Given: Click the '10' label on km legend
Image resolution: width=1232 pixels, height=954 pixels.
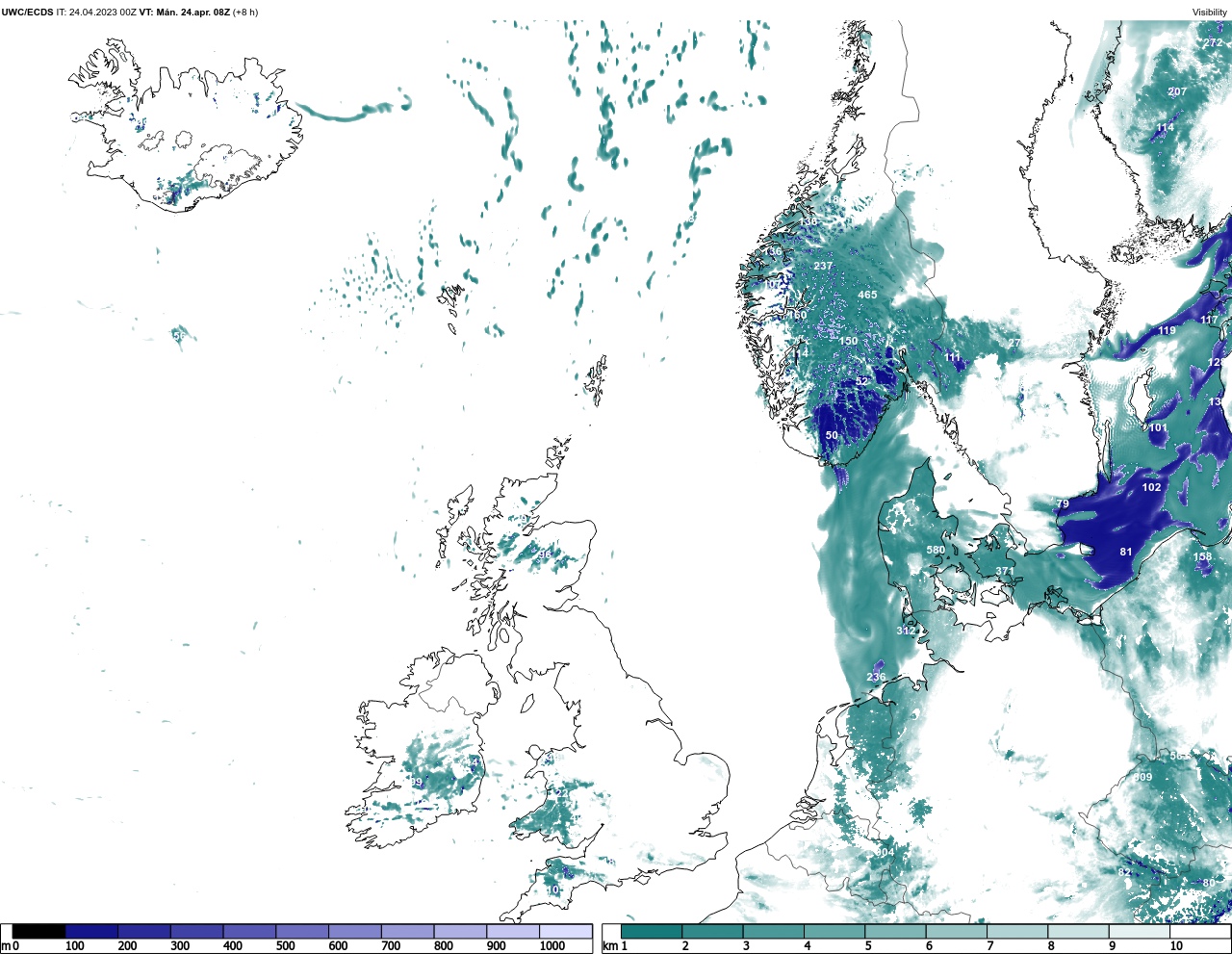Looking at the screenshot, I should coord(1176,946).
